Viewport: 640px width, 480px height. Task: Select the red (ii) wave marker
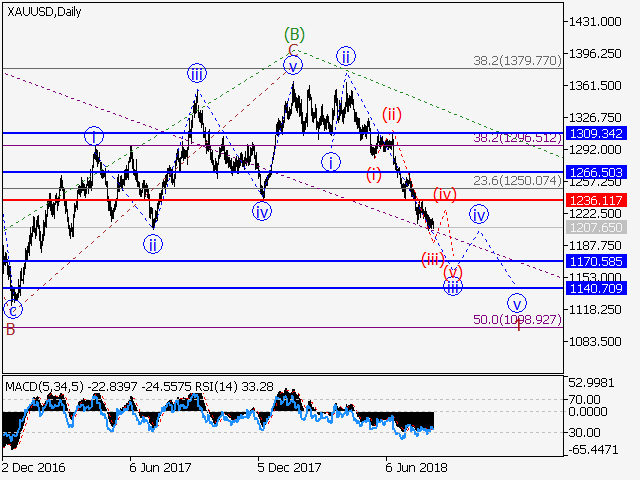pos(390,114)
